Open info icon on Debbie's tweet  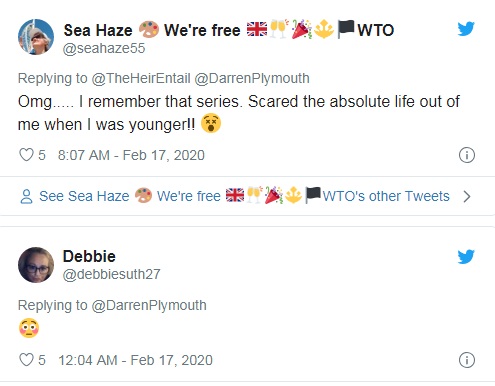467,360
